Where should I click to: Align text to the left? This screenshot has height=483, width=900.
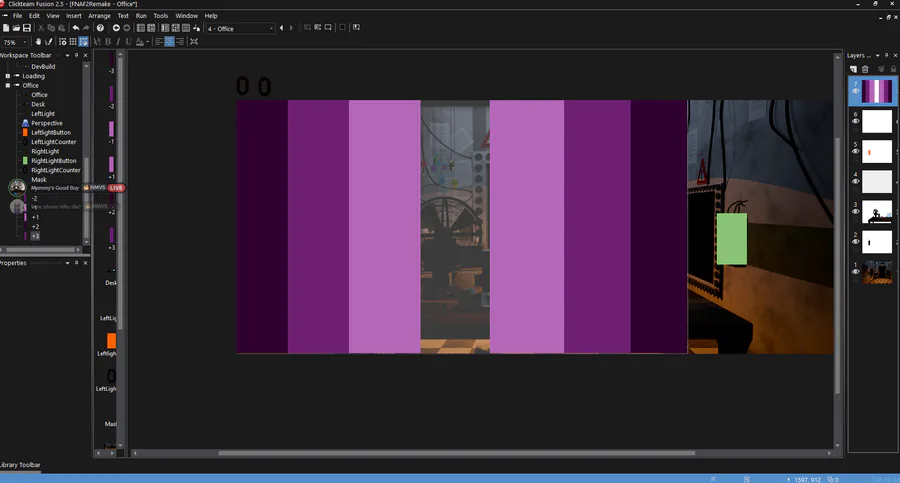click(x=159, y=41)
